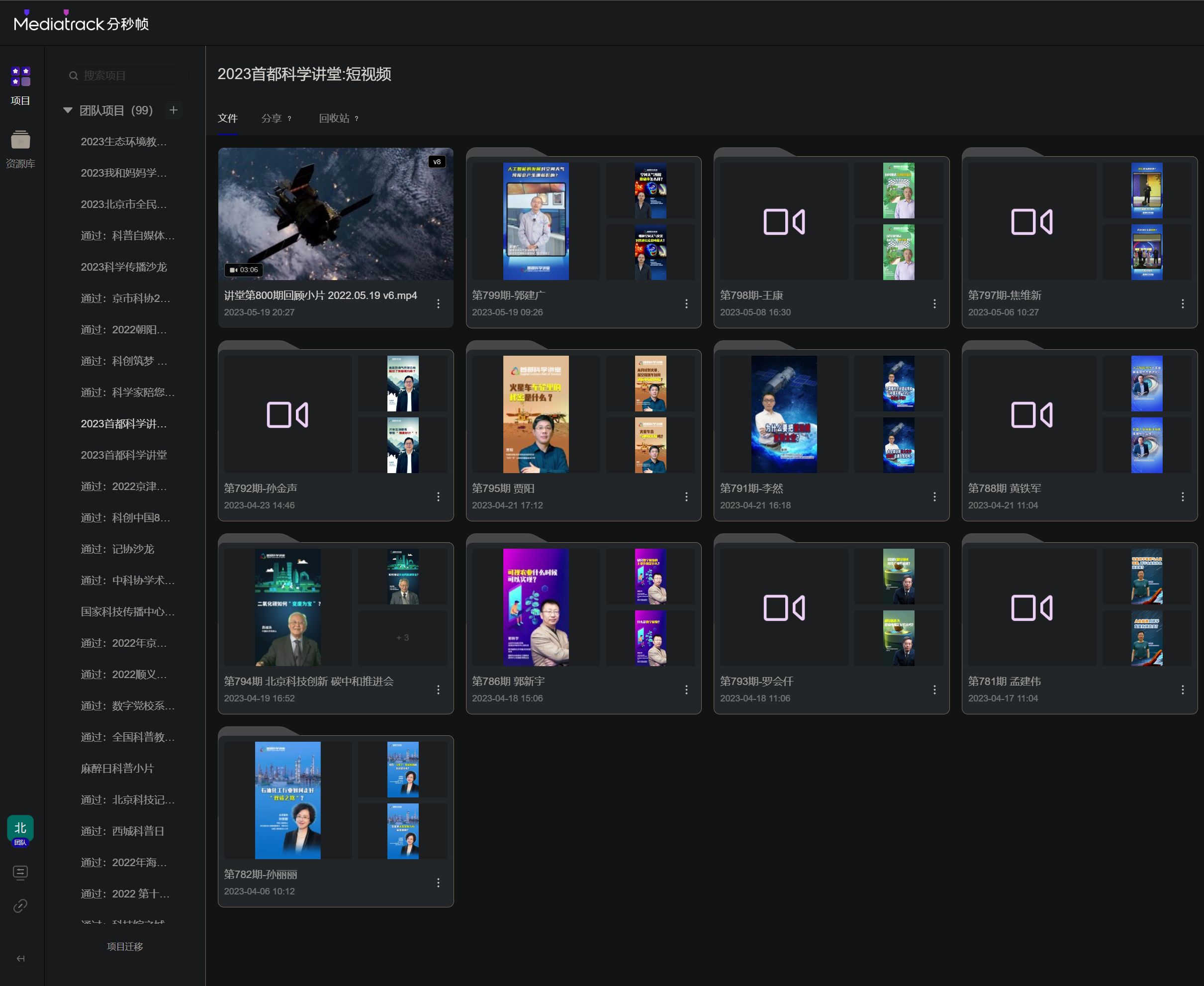
Task: Open three-dot dropdown for 第788期 黄铁军
Action: click(1183, 497)
